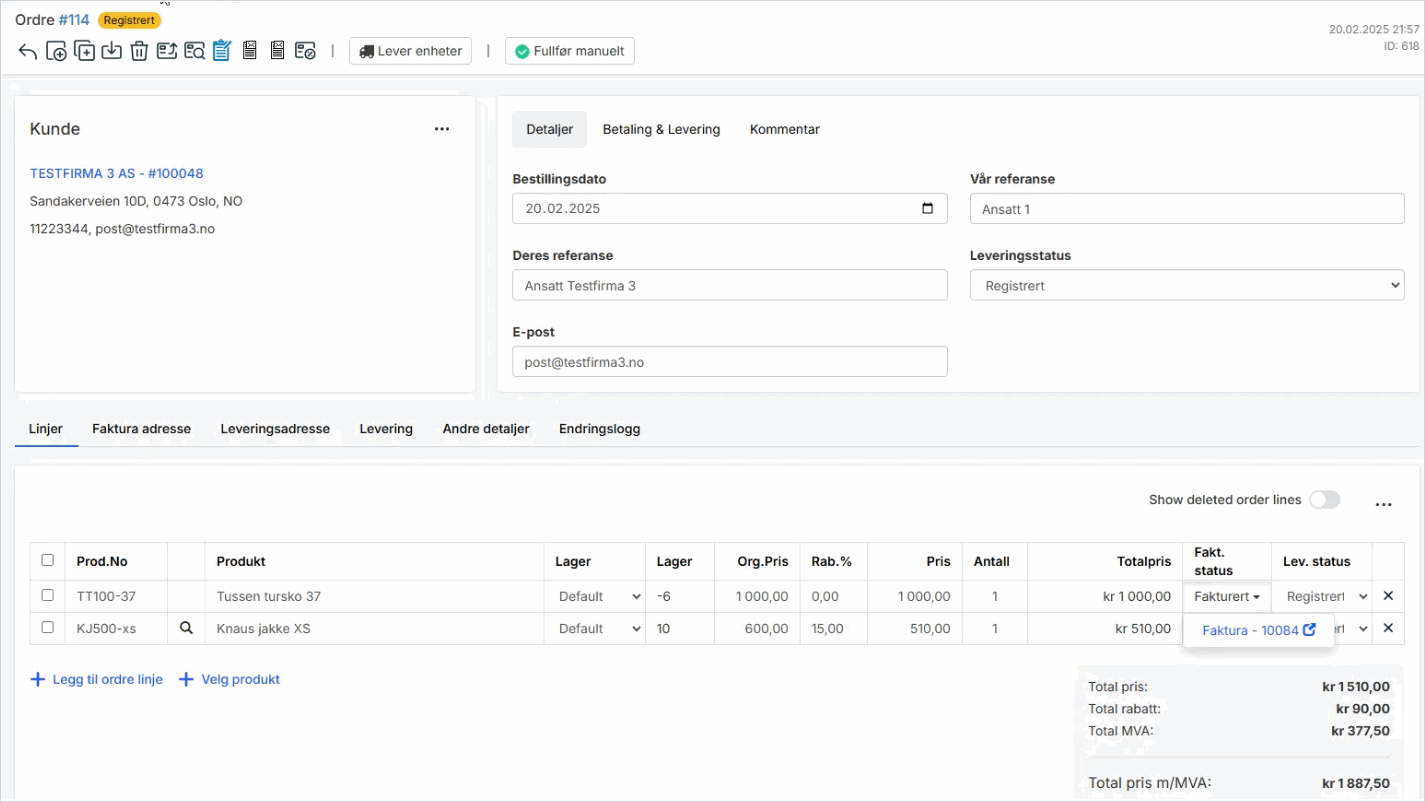Open the three-dot menu in Kunde panel
1425x802 pixels.
point(442,129)
